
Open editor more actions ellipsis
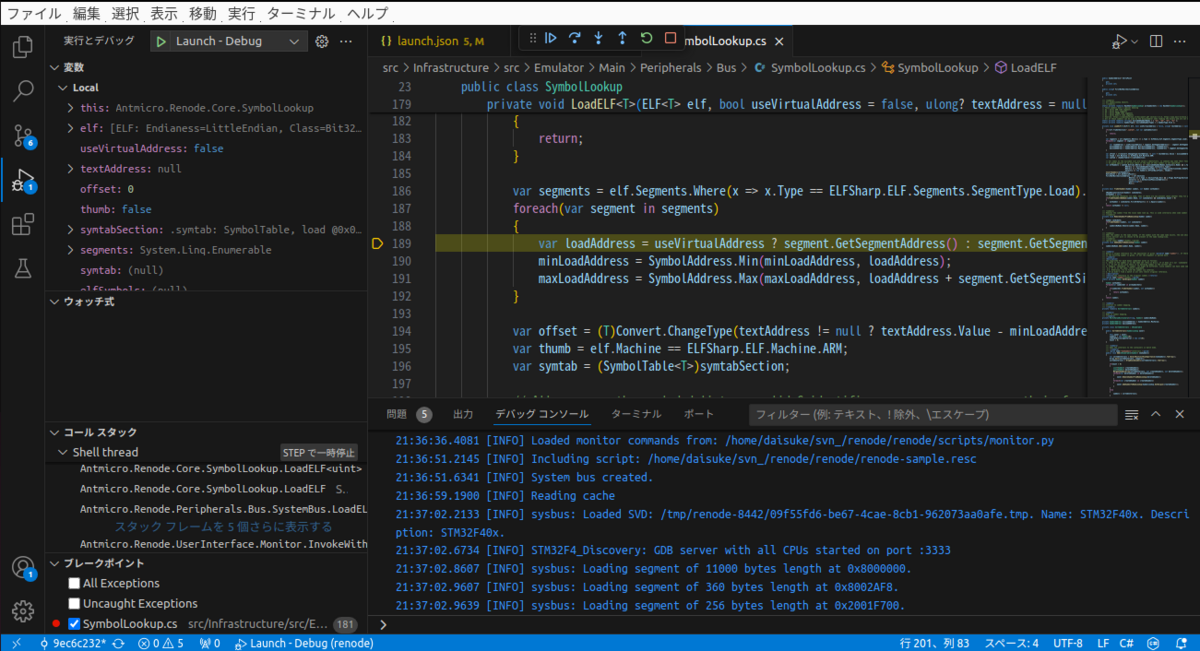click(1181, 41)
